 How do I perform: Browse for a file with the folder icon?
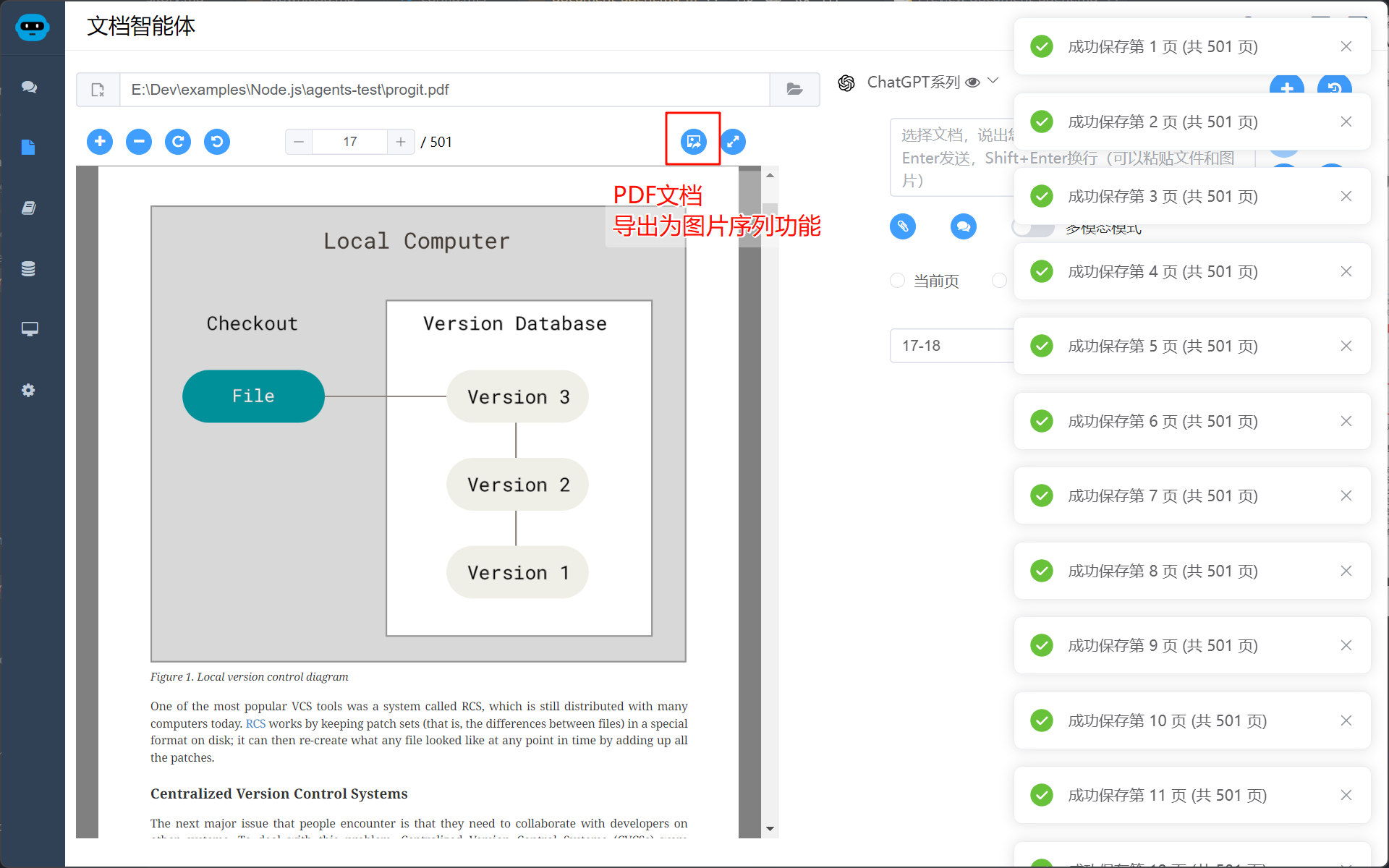(794, 90)
